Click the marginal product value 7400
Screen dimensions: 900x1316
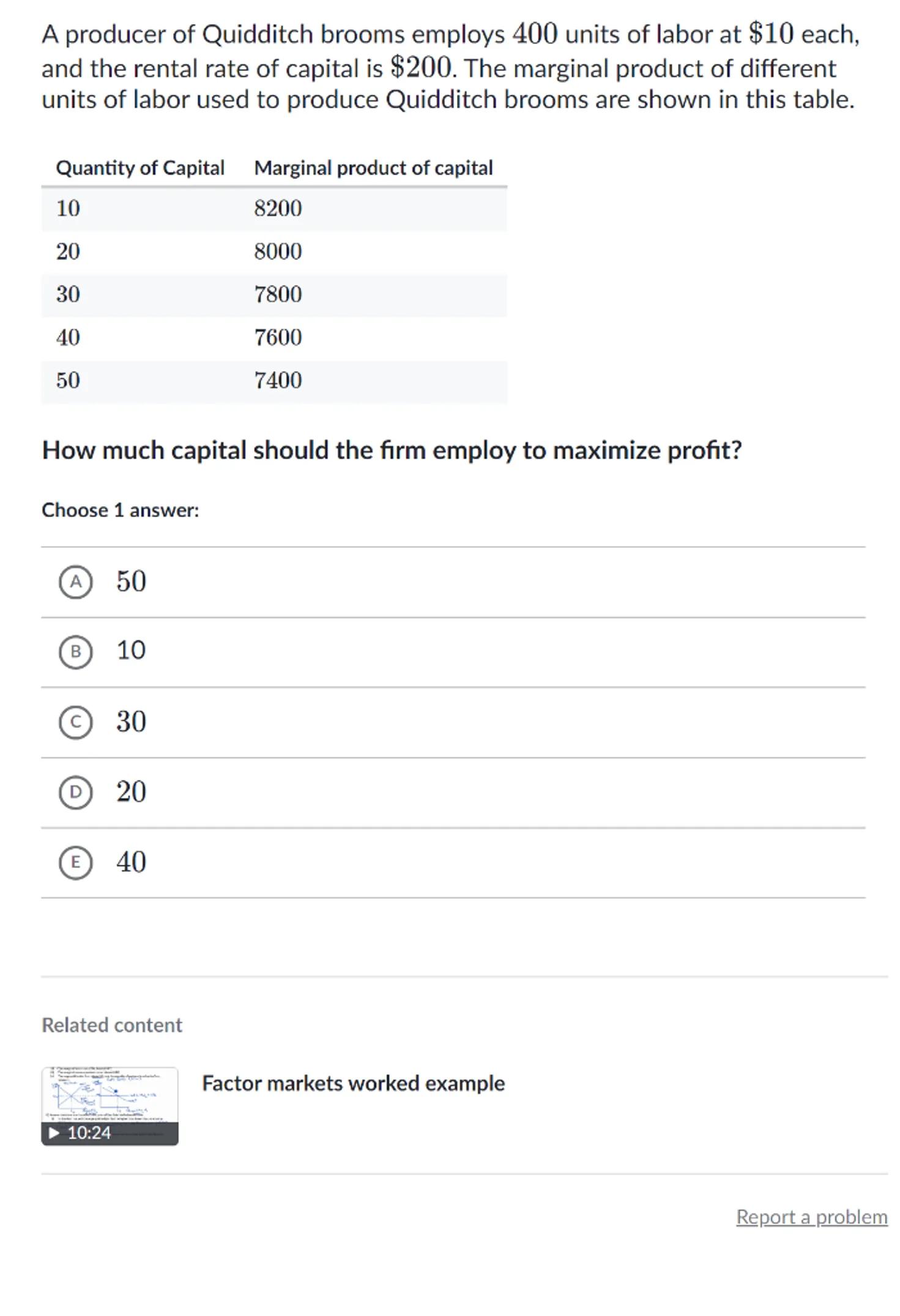[278, 381]
